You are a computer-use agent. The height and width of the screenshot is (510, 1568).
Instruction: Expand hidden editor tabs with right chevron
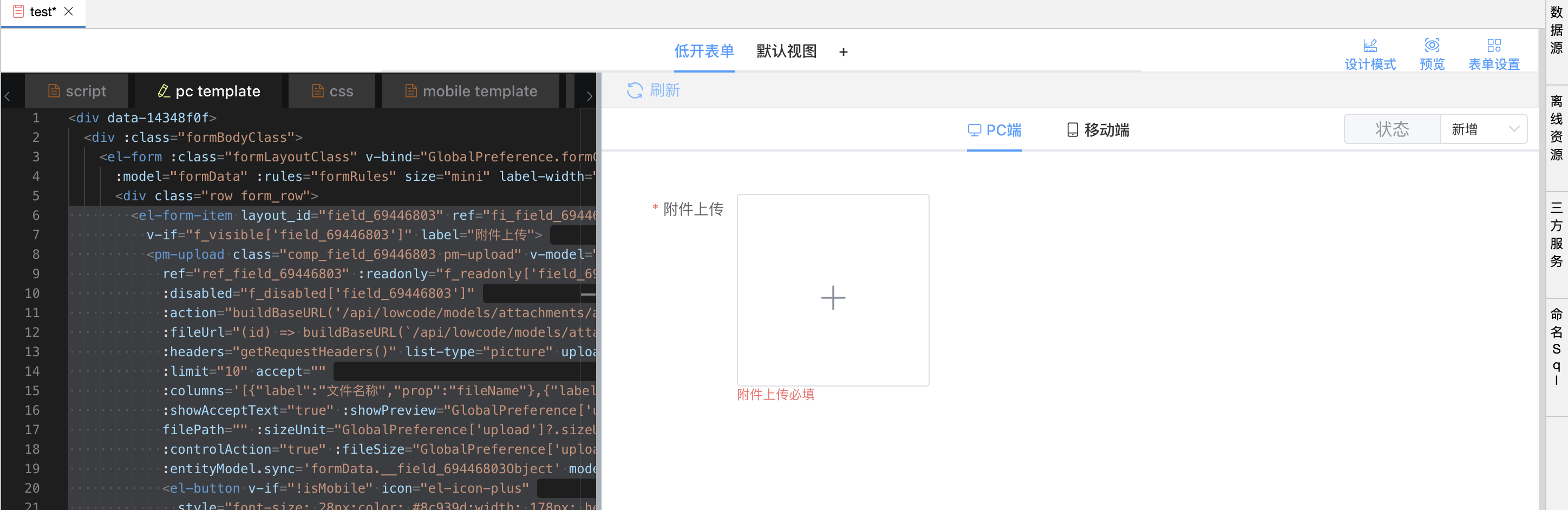589,95
